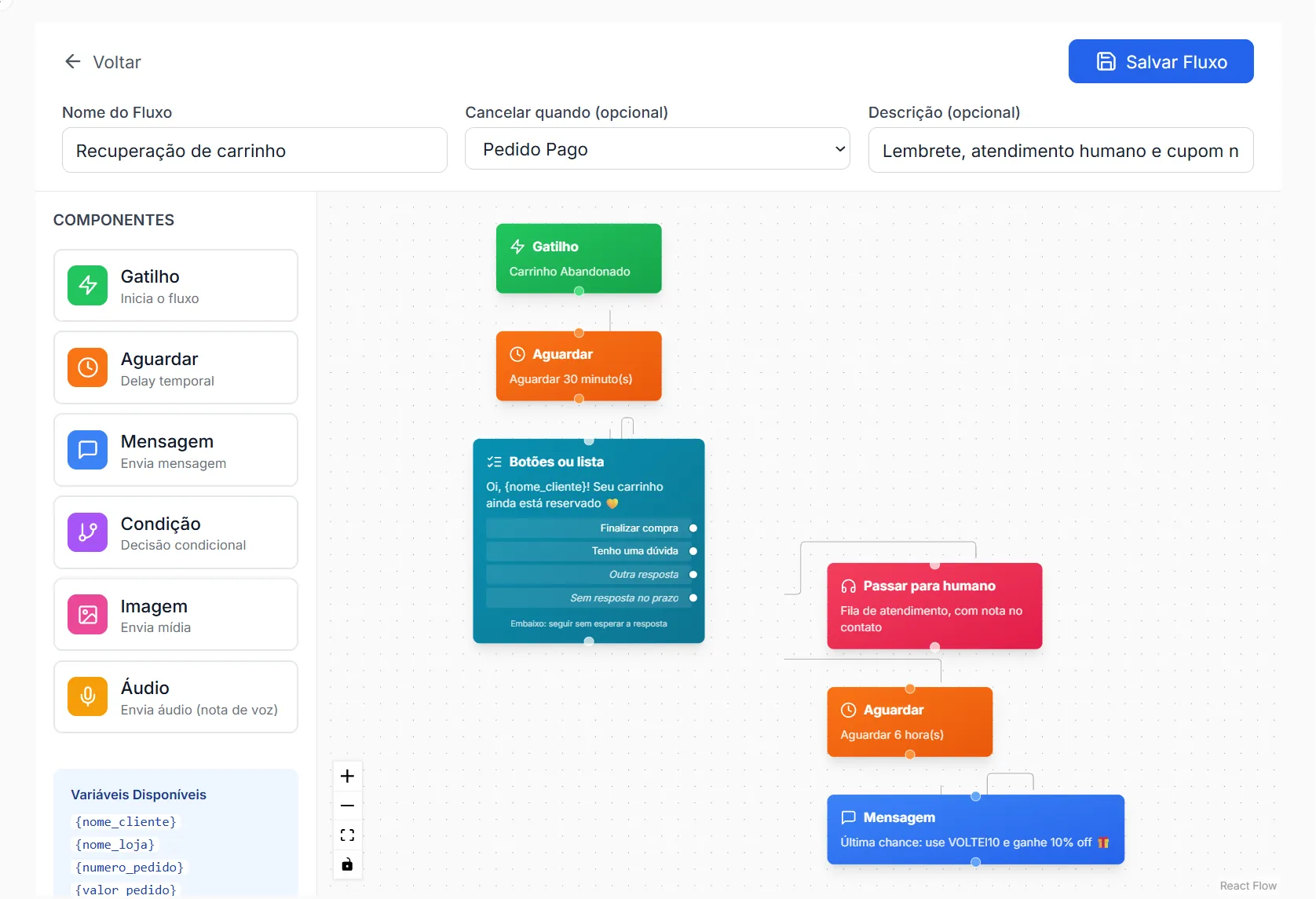Open the React Flow attribution link
The image size is (1316, 899).
coord(1248,886)
